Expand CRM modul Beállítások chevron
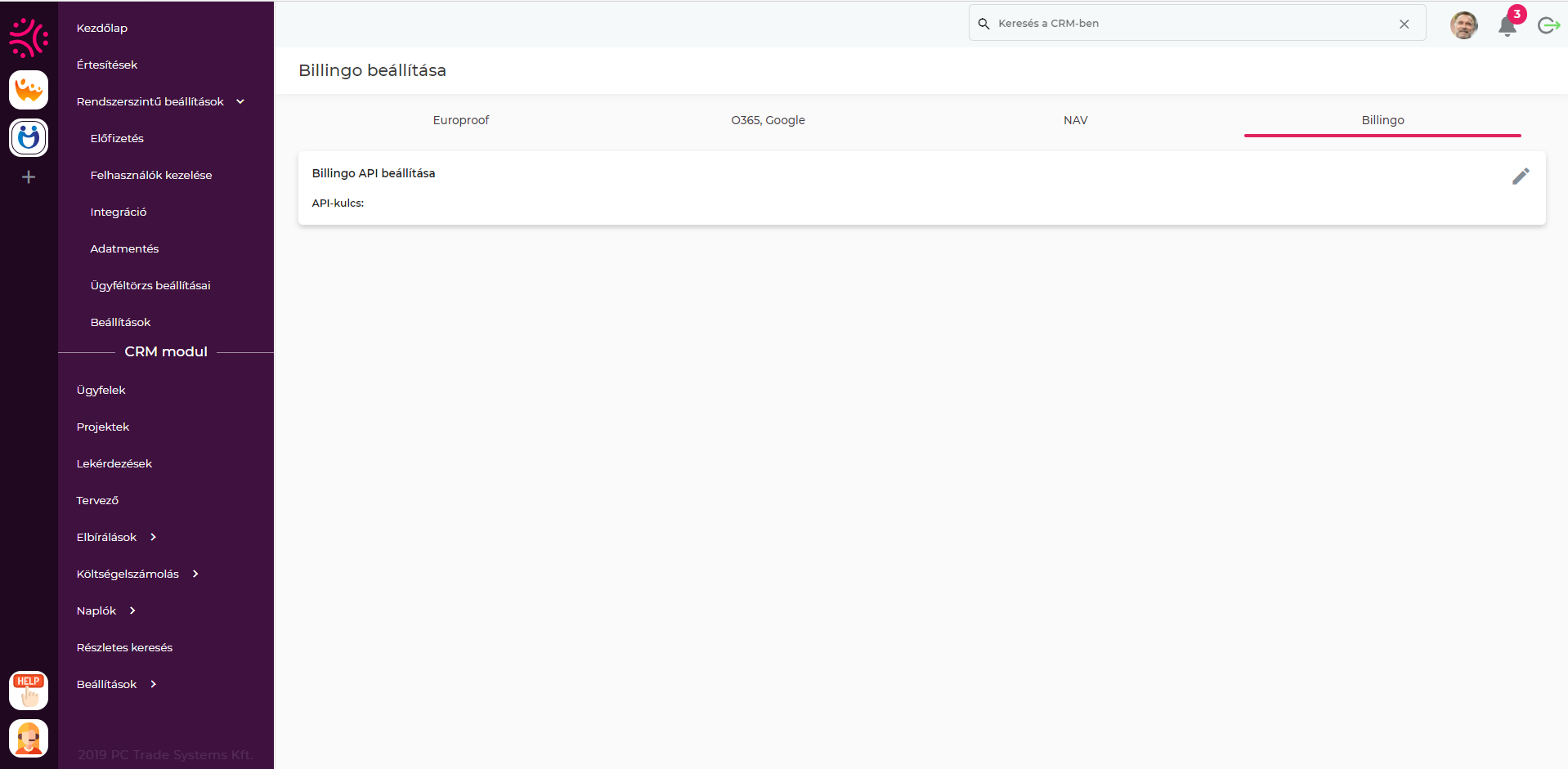Screen dimensions: 1568x769 [x=153, y=684]
